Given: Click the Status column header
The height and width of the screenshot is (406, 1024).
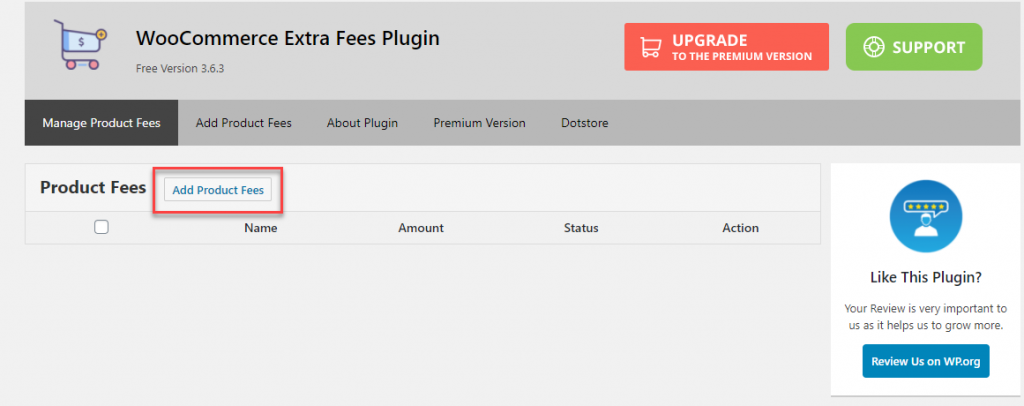Looking at the screenshot, I should tap(581, 228).
